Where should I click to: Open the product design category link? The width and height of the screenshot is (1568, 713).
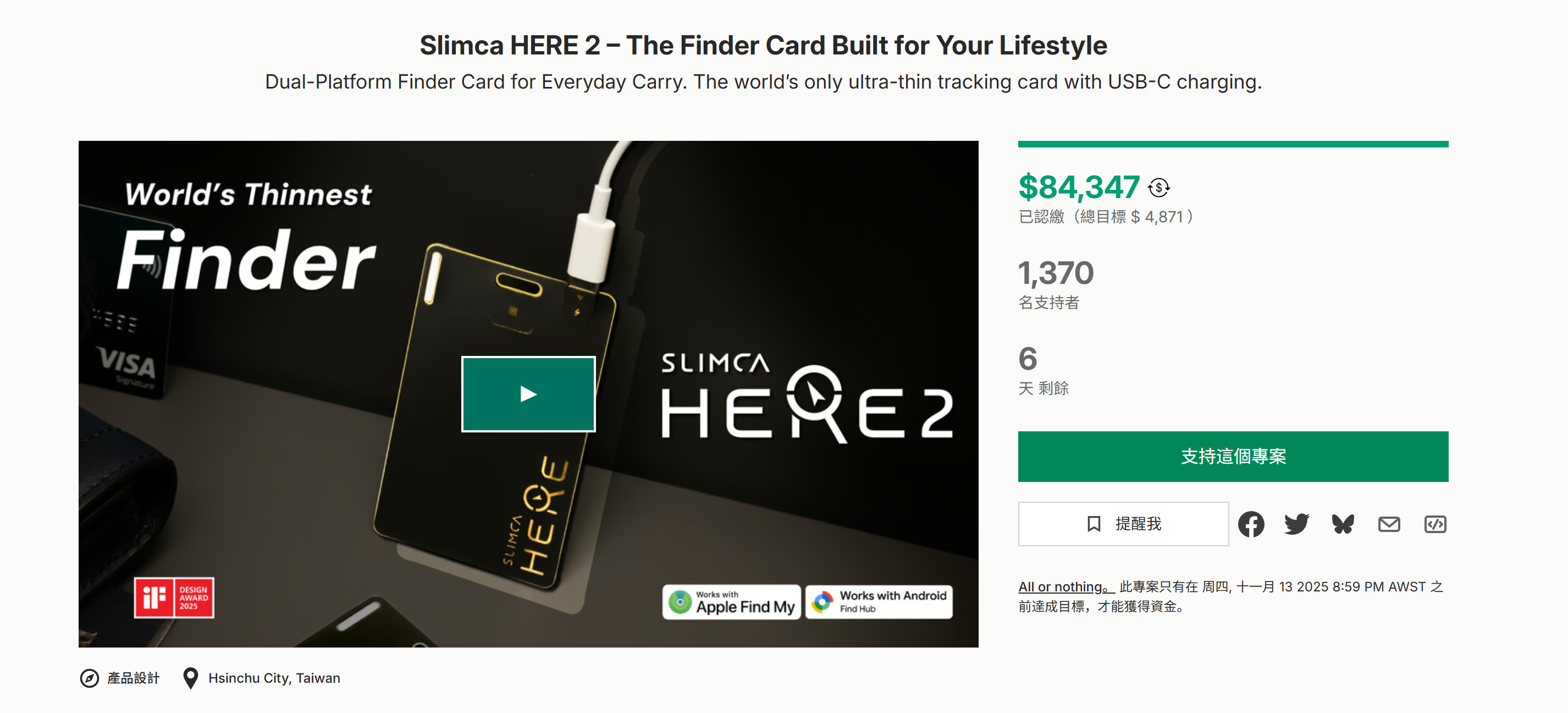point(133,678)
